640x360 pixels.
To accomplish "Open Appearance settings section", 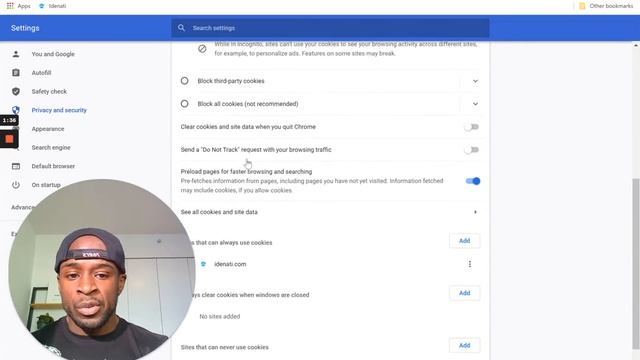I will 48,129.
